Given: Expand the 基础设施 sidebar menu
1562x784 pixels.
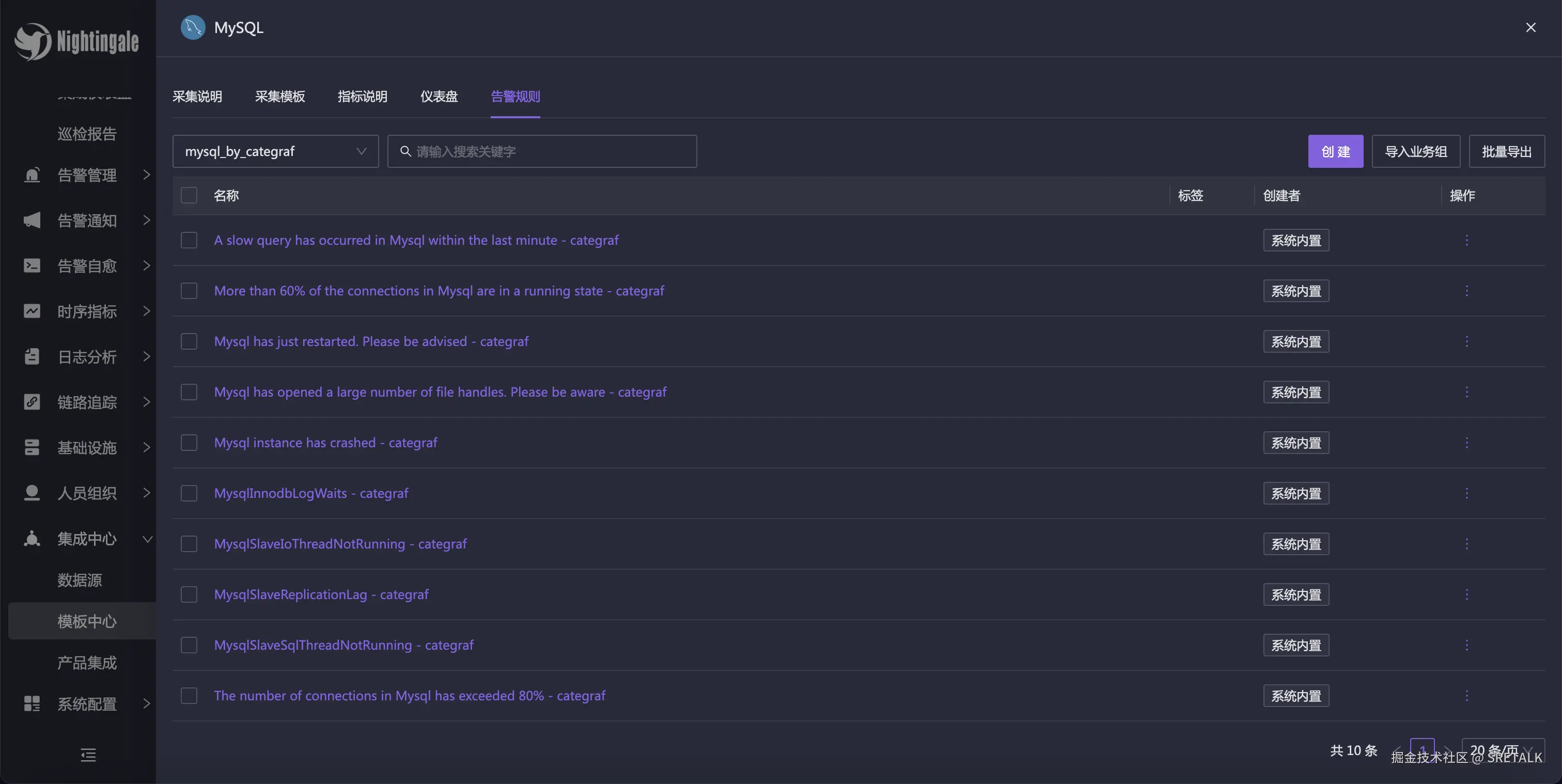Looking at the screenshot, I should (x=87, y=447).
